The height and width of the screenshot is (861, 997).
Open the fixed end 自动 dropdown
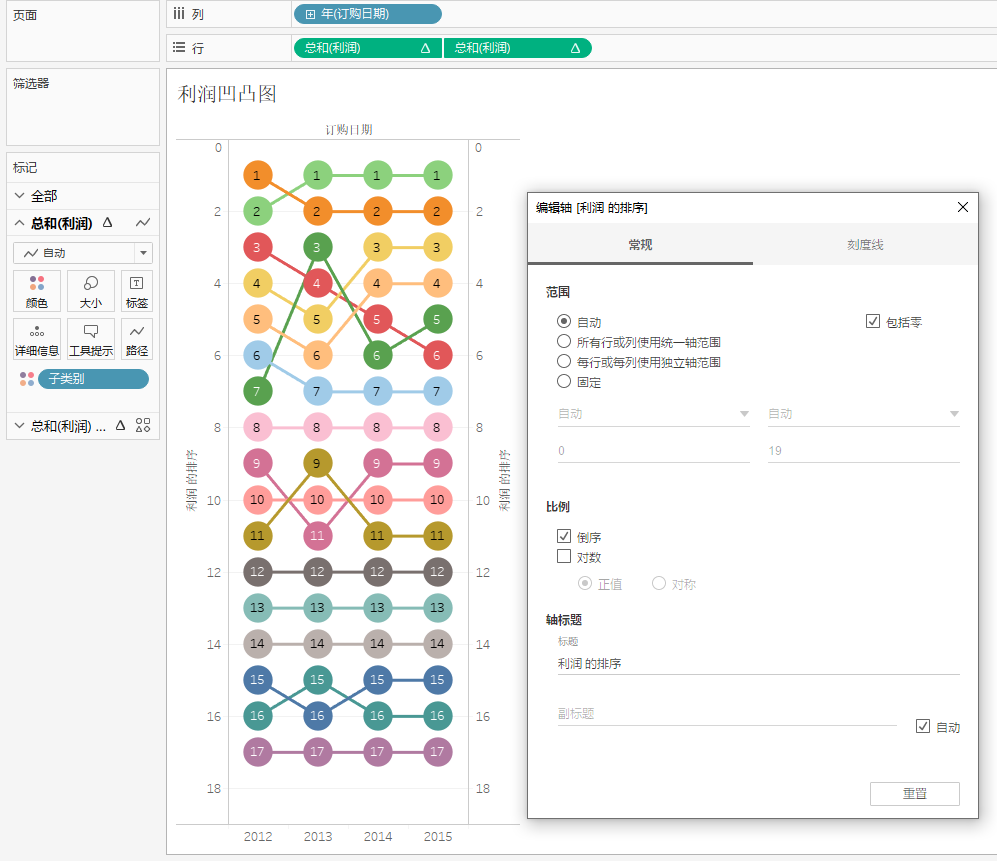click(x=863, y=414)
